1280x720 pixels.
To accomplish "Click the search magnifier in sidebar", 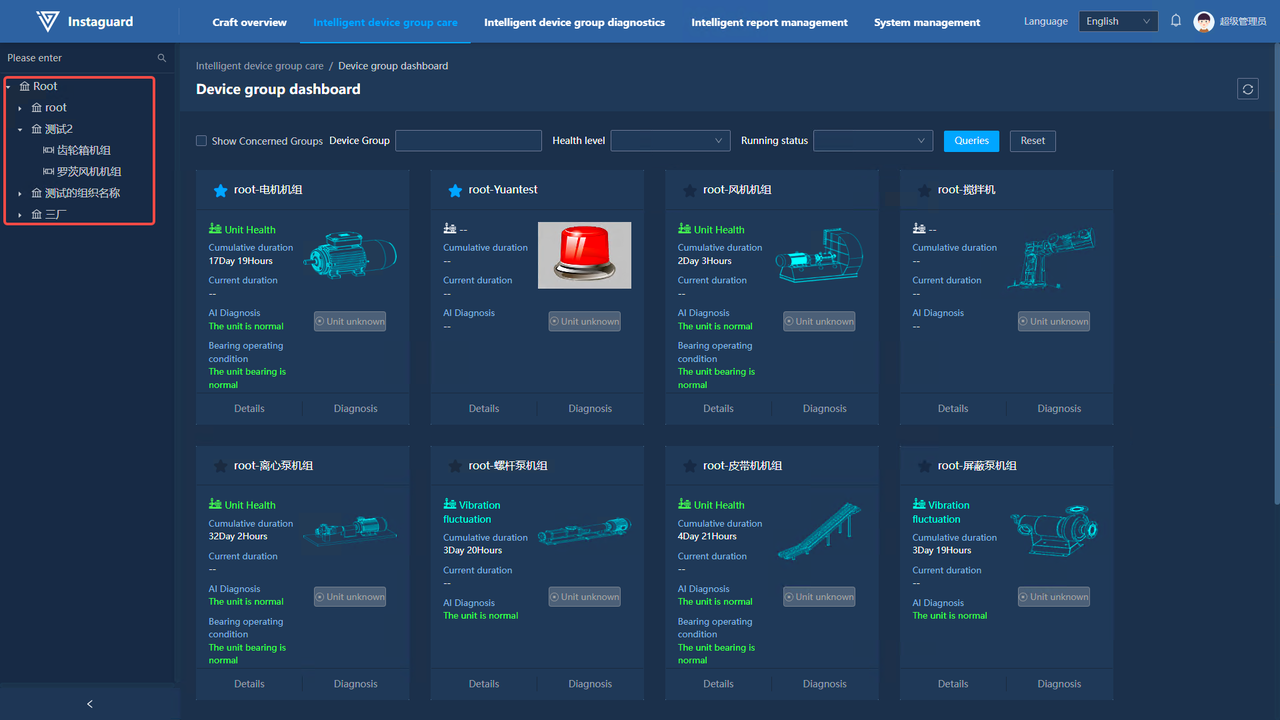I will [x=162, y=58].
